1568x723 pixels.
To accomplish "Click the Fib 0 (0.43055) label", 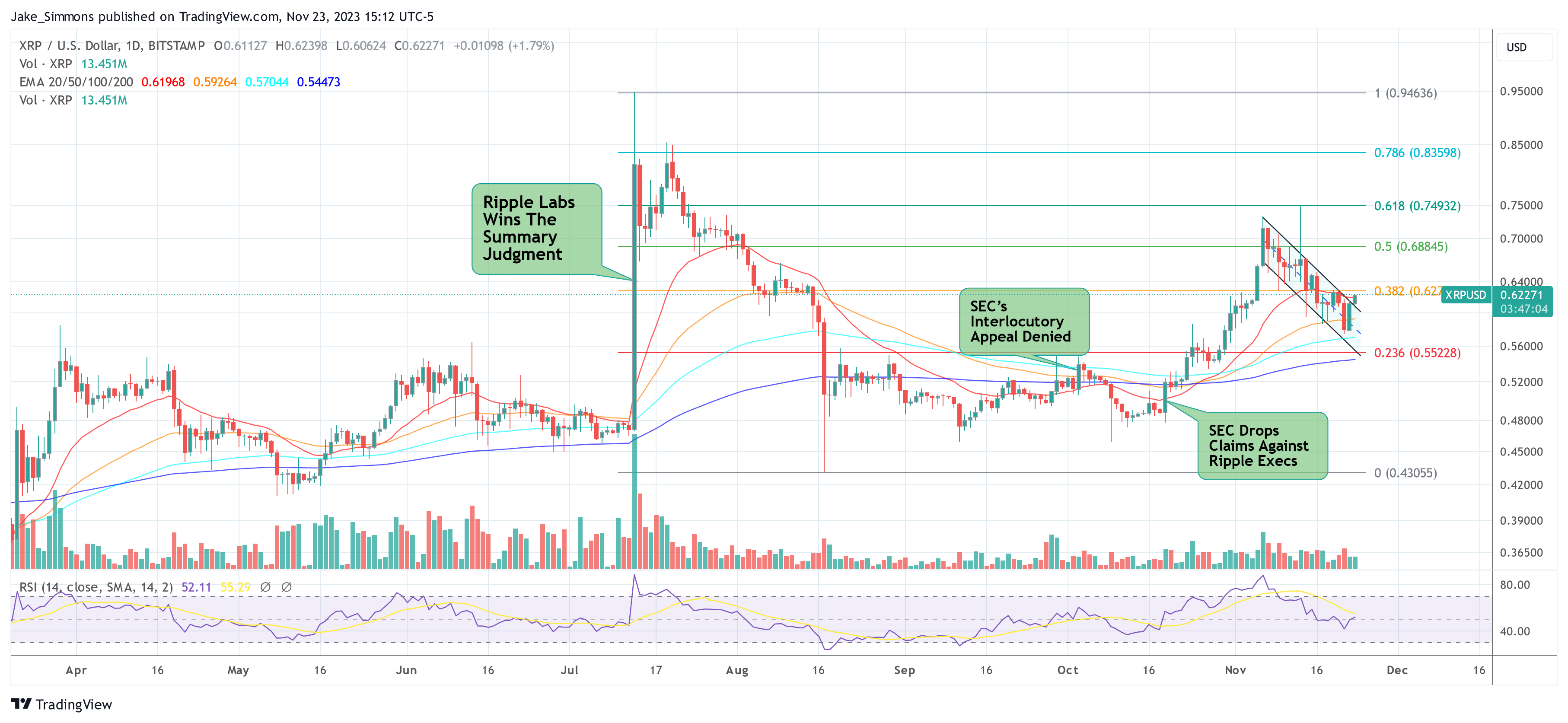I will click(1405, 473).
